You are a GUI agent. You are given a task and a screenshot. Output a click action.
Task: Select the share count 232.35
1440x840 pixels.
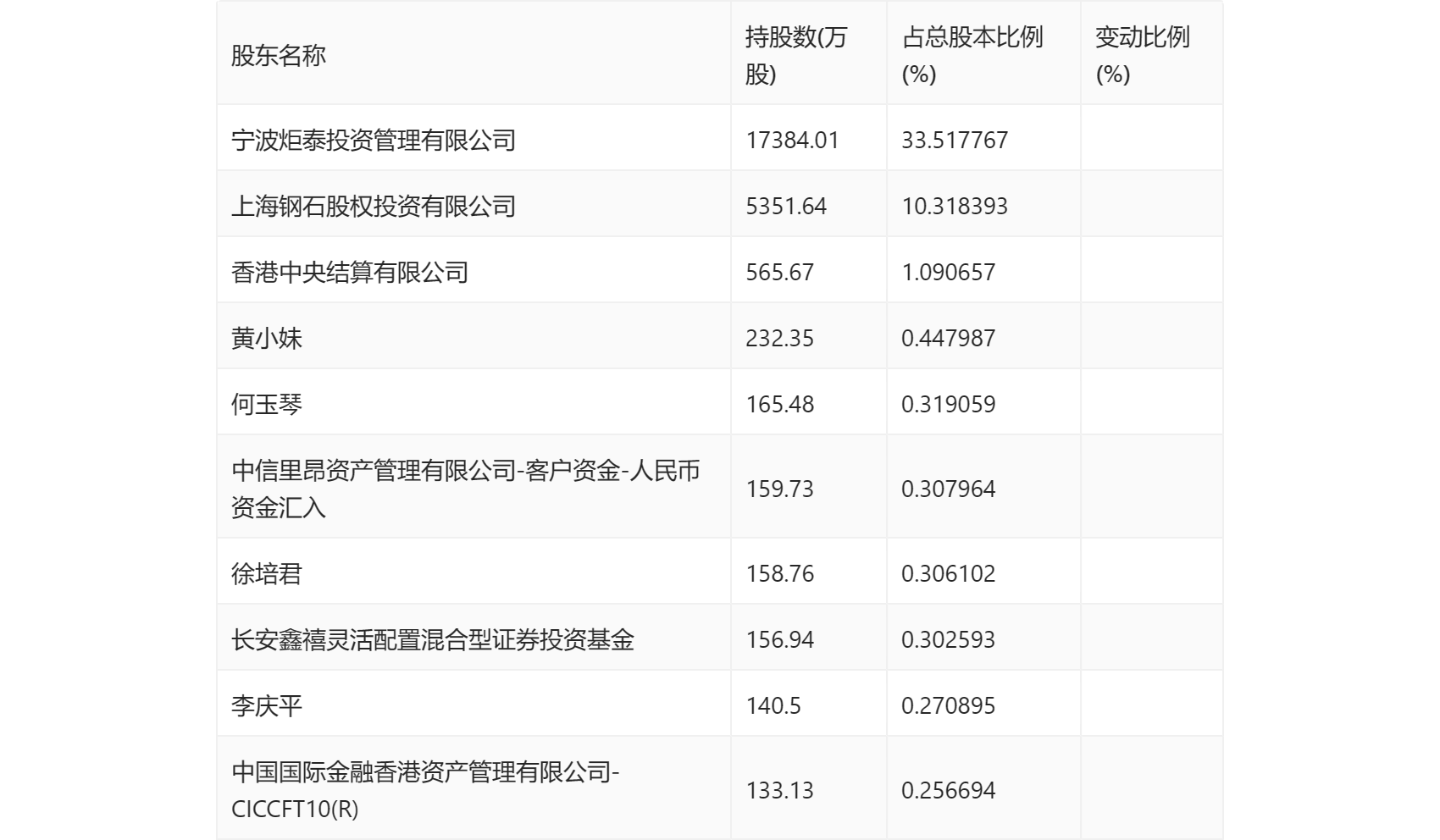pos(779,338)
